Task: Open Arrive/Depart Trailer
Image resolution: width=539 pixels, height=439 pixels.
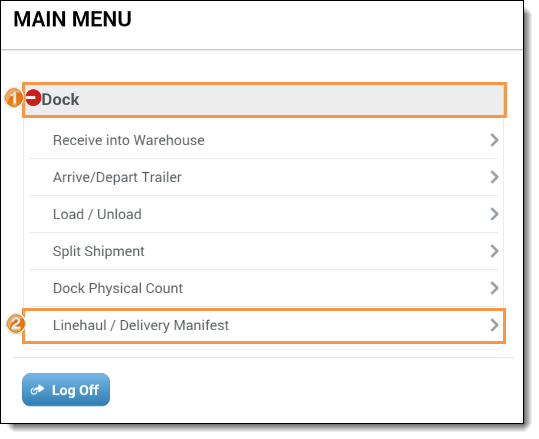Action: coord(264,177)
